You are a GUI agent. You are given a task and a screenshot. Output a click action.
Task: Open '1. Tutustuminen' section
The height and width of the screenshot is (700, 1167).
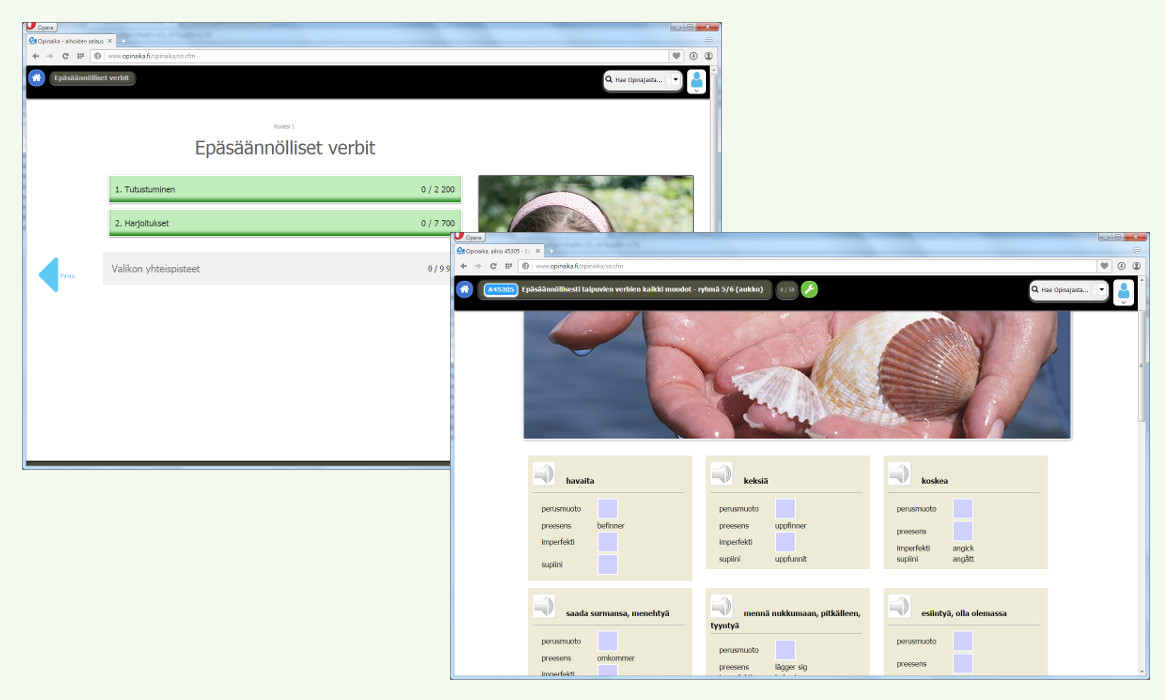tap(285, 189)
